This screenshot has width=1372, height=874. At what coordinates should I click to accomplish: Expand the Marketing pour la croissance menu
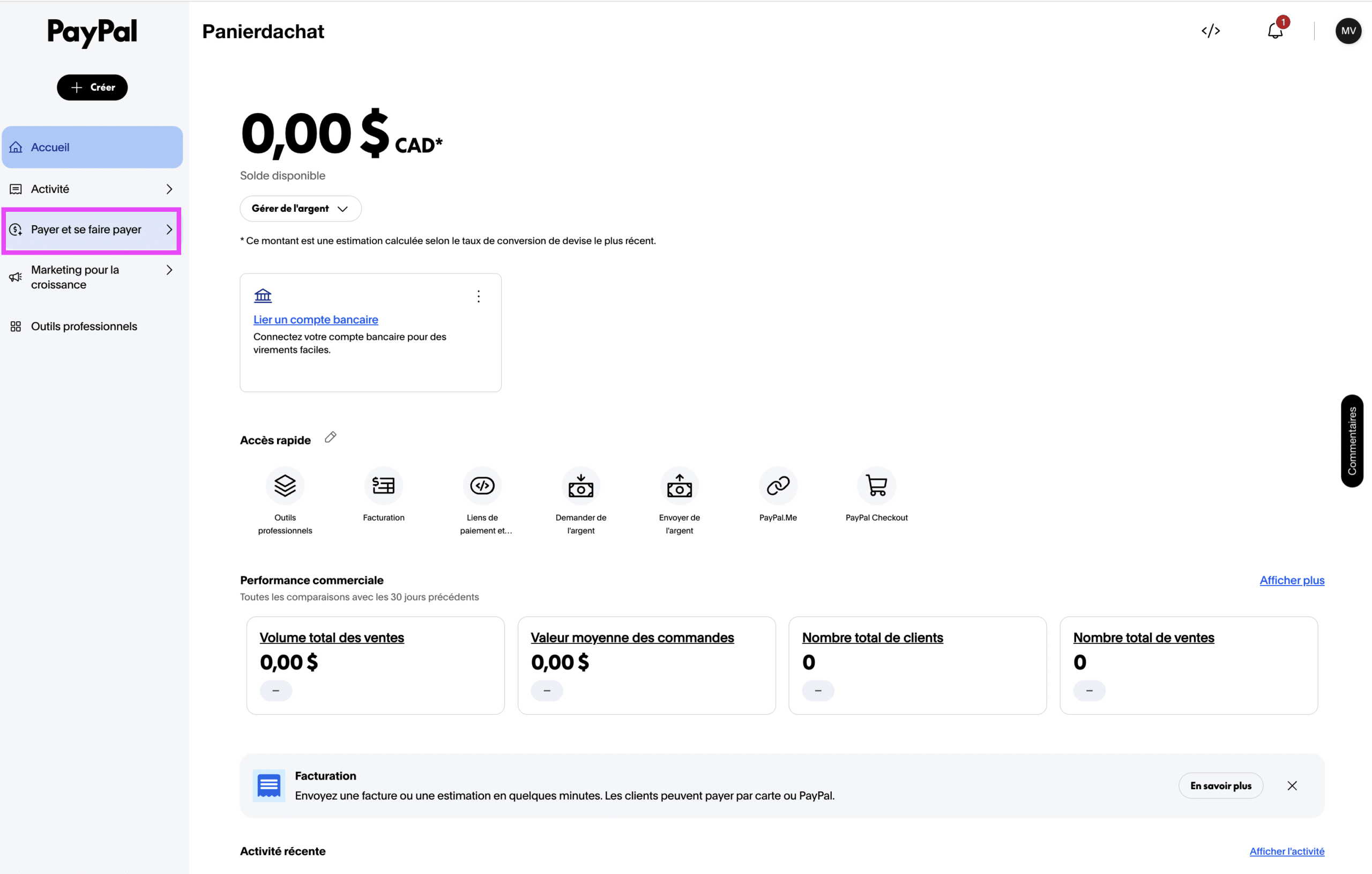pos(92,277)
